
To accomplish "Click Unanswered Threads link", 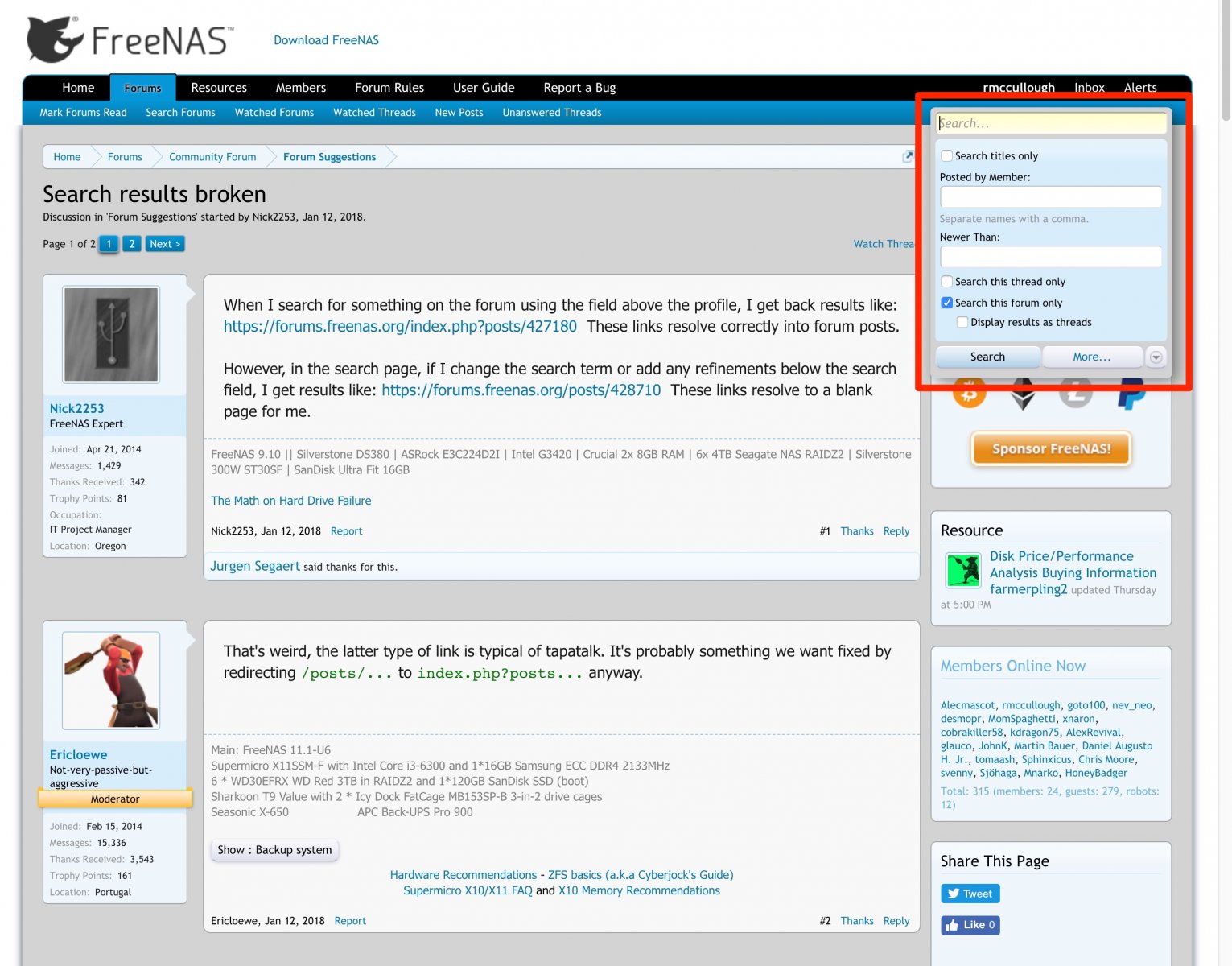I will pyautogui.click(x=552, y=113).
